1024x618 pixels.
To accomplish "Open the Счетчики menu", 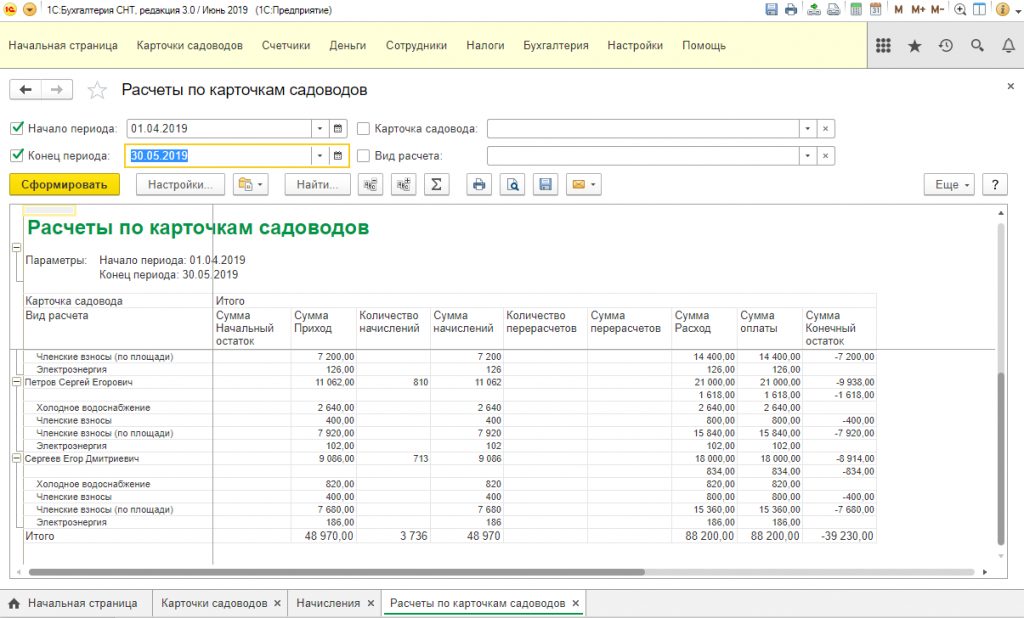I will click(286, 46).
